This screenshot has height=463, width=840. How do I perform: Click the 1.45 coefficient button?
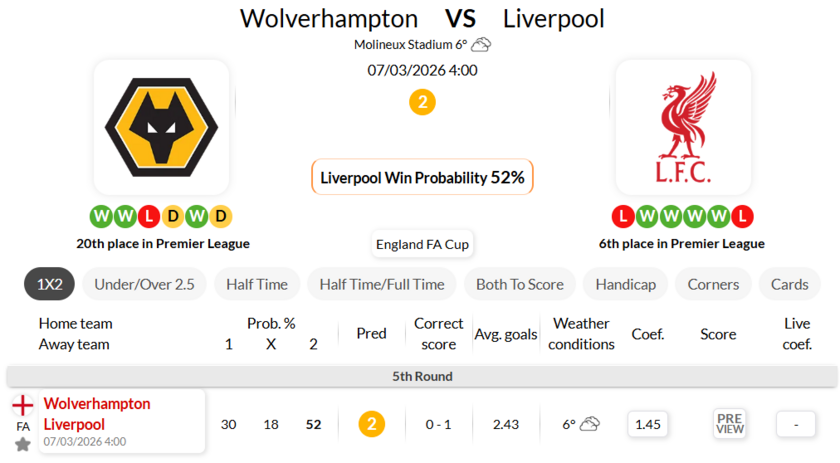click(648, 424)
